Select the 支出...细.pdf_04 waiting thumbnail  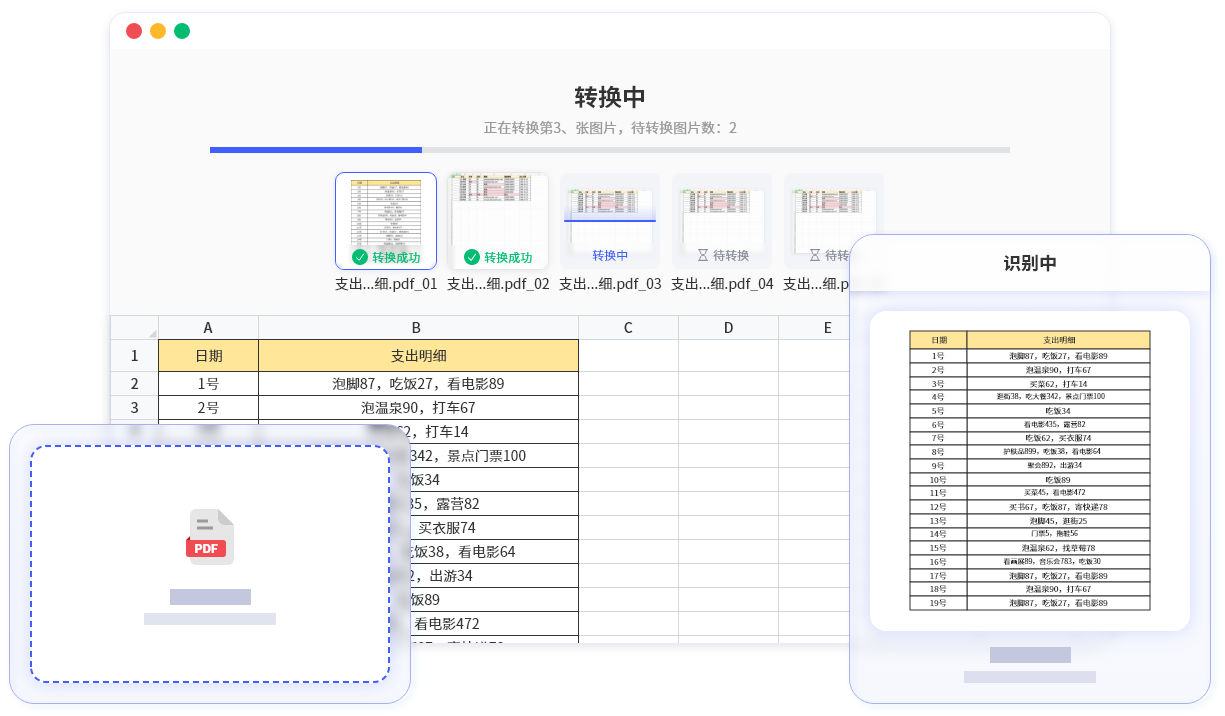click(722, 210)
